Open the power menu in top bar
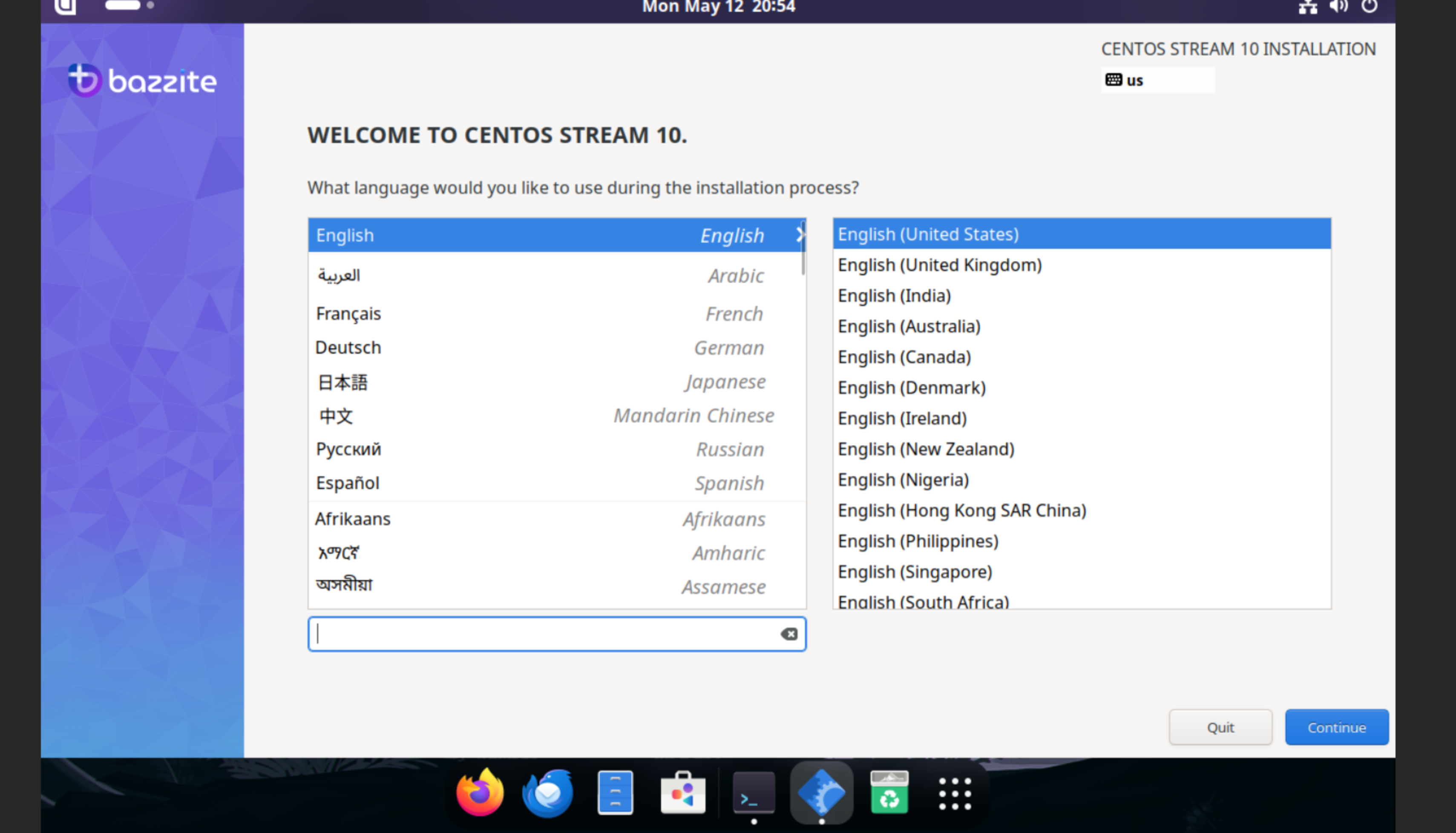This screenshot has width=1456, height=833. click(x=1369, y=7)
